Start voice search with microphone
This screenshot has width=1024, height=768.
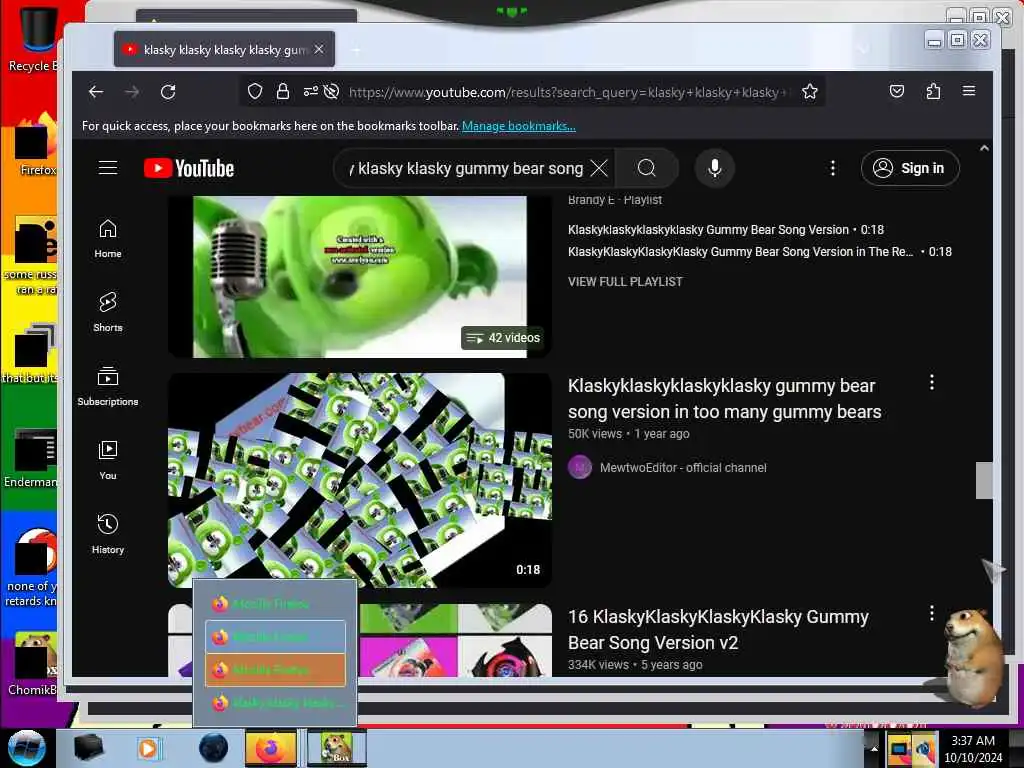tap(715, 168)
